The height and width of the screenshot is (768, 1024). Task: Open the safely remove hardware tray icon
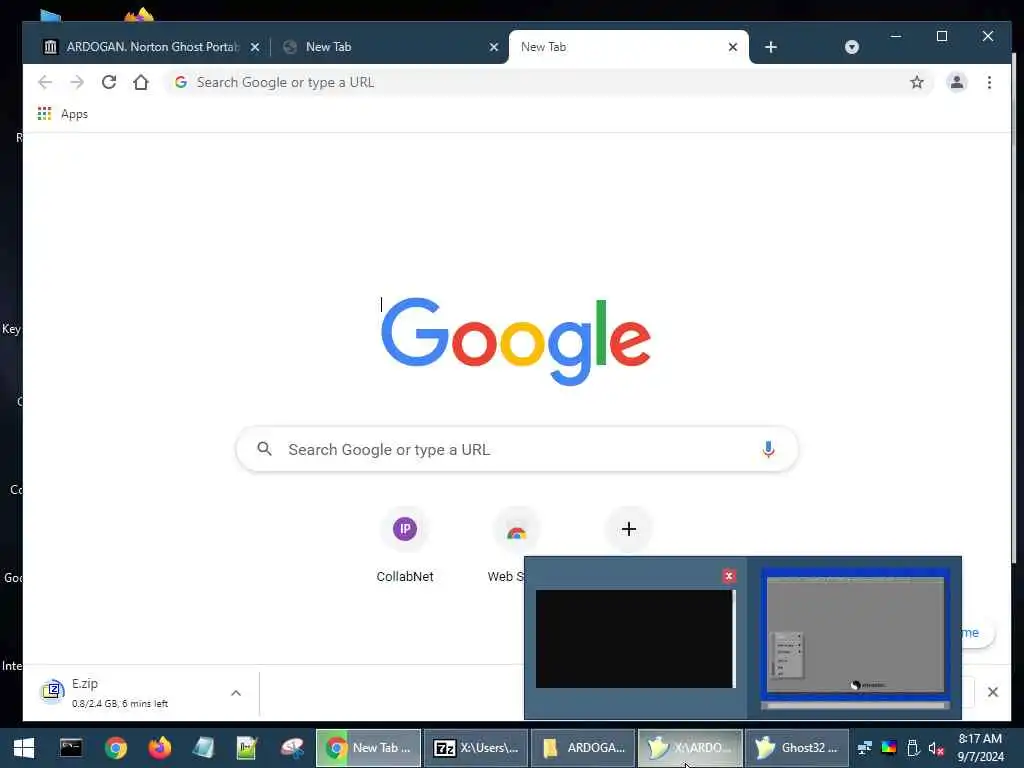pos(913,748)
